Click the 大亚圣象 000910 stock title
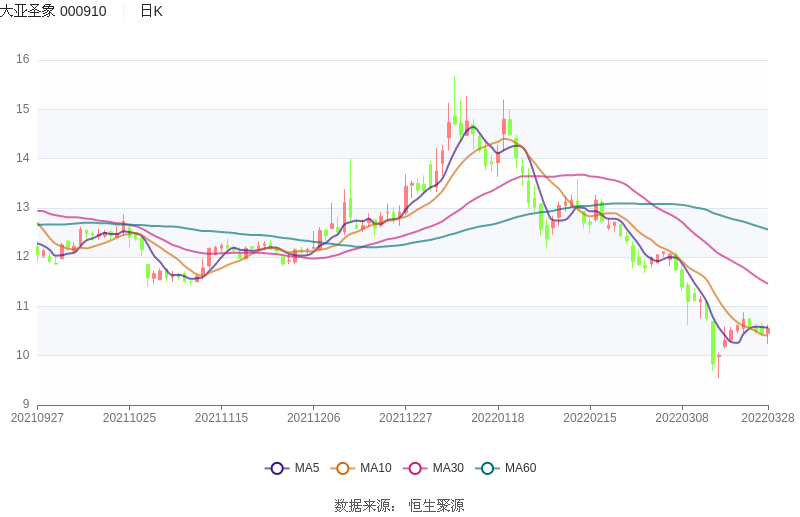Viewport: 800px width, 517px height. pyautogui.click(x=54, y=11)
